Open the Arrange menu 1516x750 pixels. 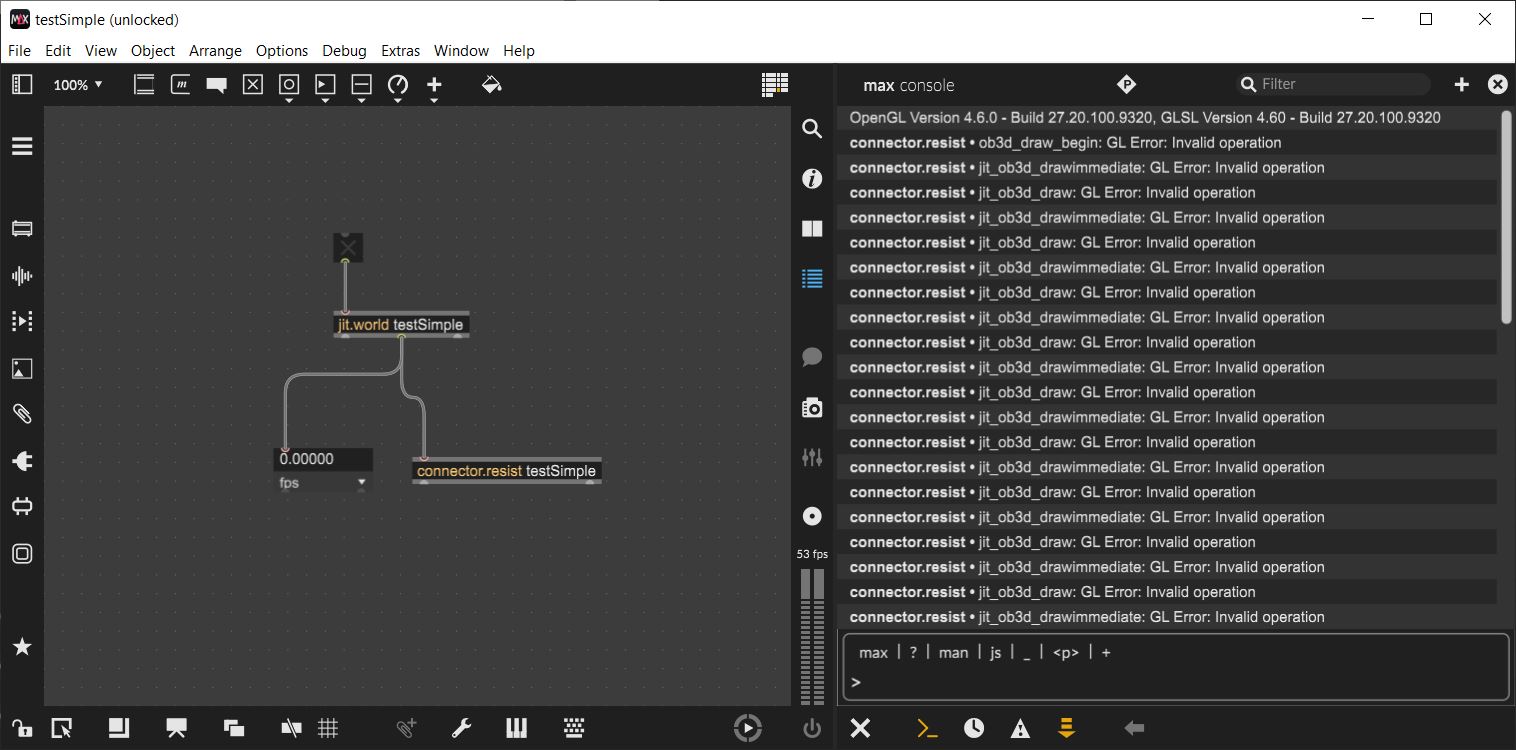click(215, 50)
